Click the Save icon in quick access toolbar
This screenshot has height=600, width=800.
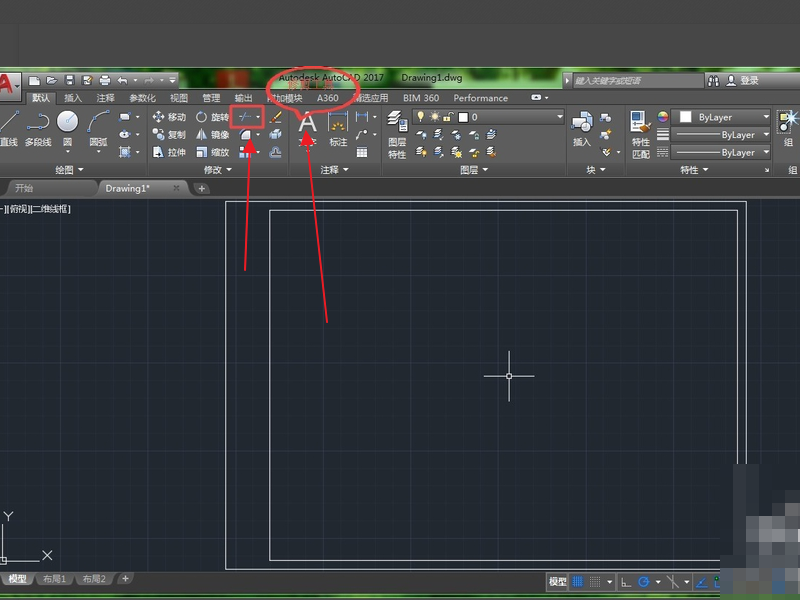tap(69, 80)
